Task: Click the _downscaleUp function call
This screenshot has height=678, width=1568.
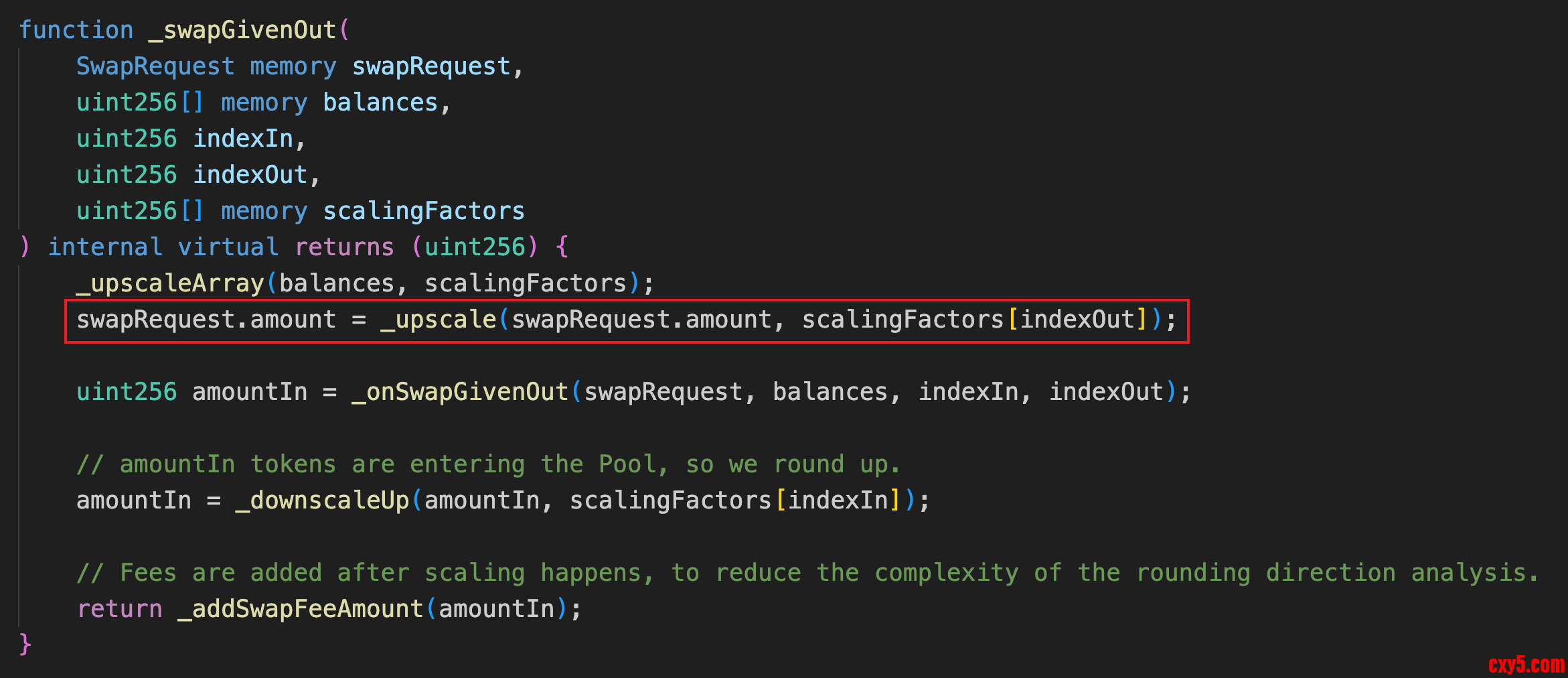Action: point(322,500)
